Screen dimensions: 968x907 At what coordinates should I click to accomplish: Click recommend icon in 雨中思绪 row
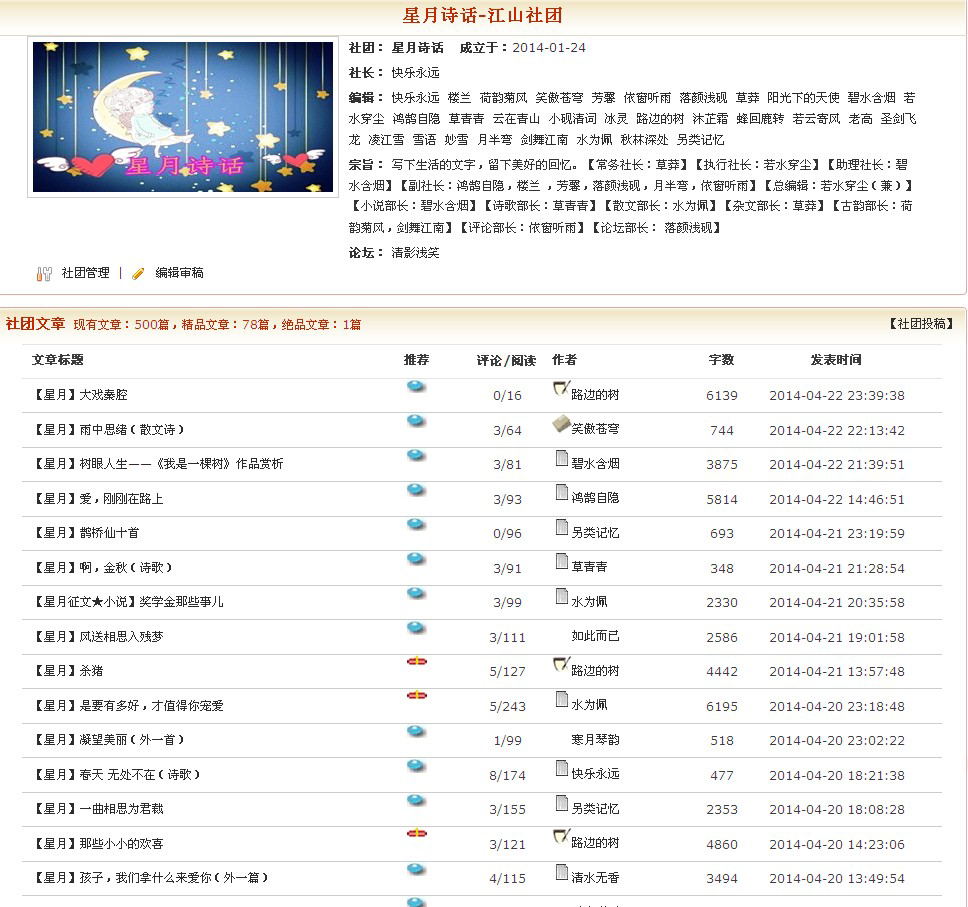(417, 421)
